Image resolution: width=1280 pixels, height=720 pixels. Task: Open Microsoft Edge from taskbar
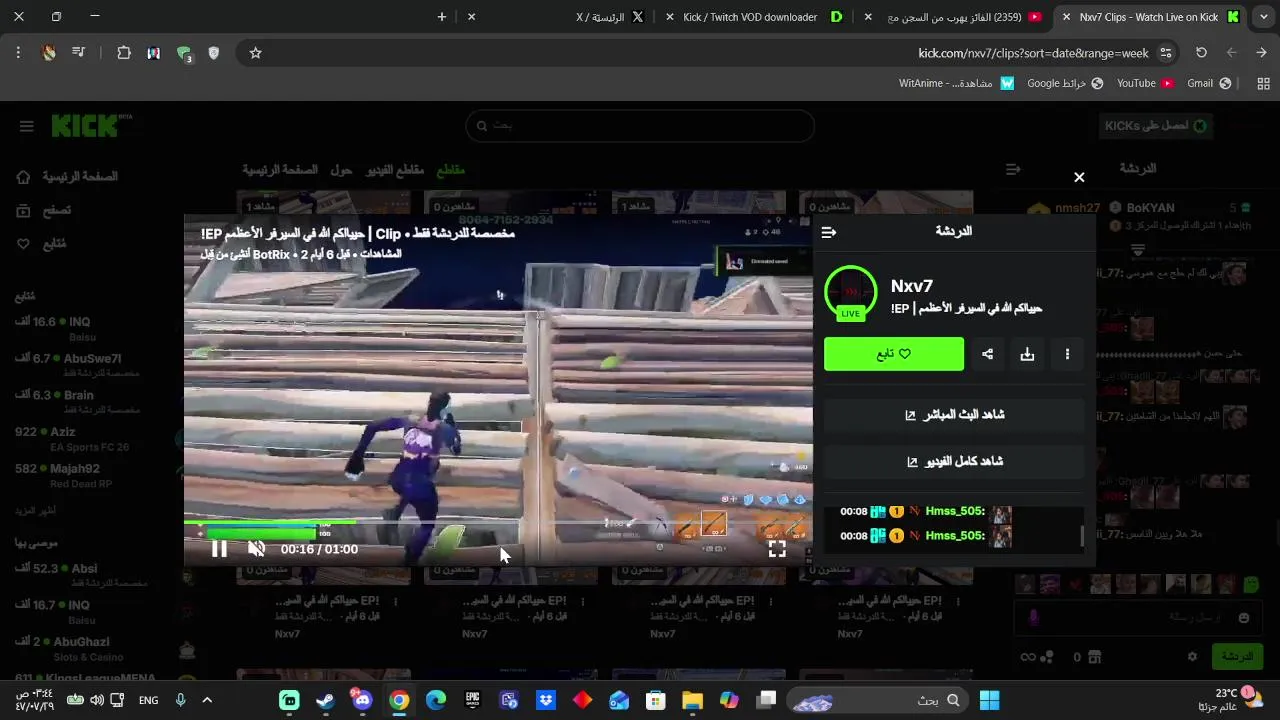click(x=435, y=700)
